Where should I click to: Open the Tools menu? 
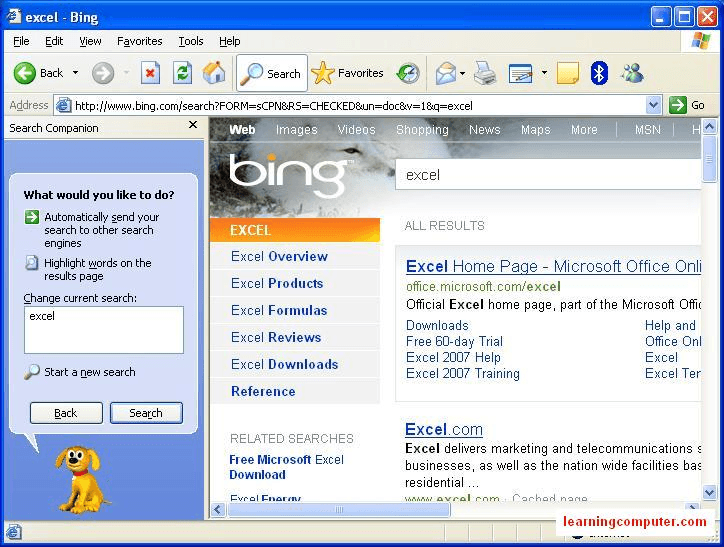pos(190,41)
